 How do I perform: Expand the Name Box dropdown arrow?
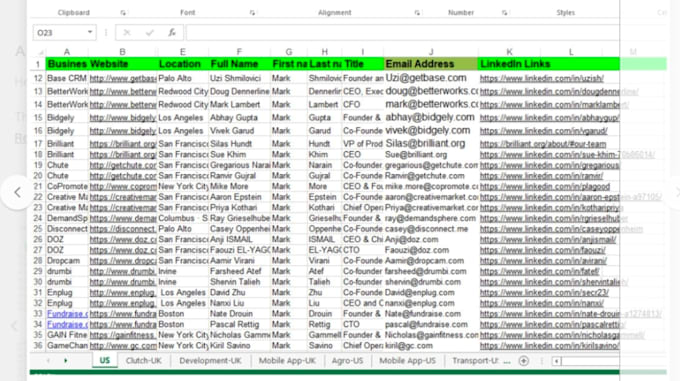[x=90, y=33]
